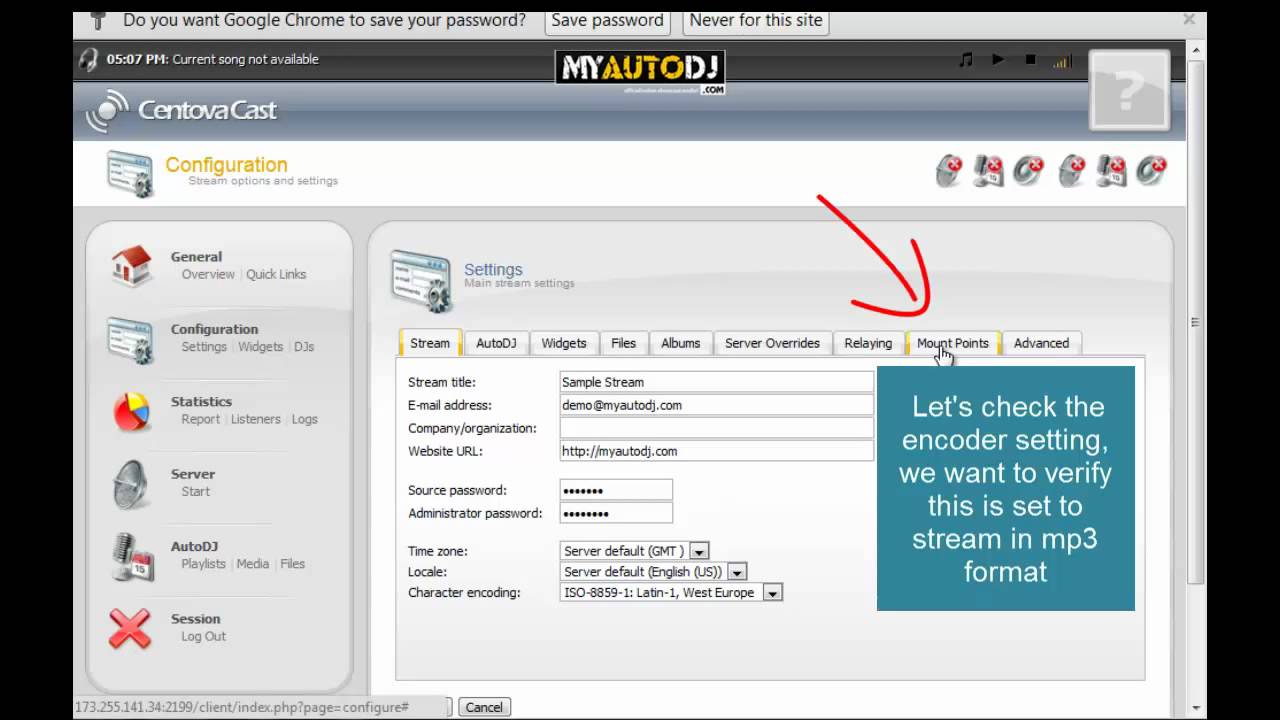The height and width of the screenshot is (720, 1280).
Task: Click the Cancel button
Action: tap(484, 707)
